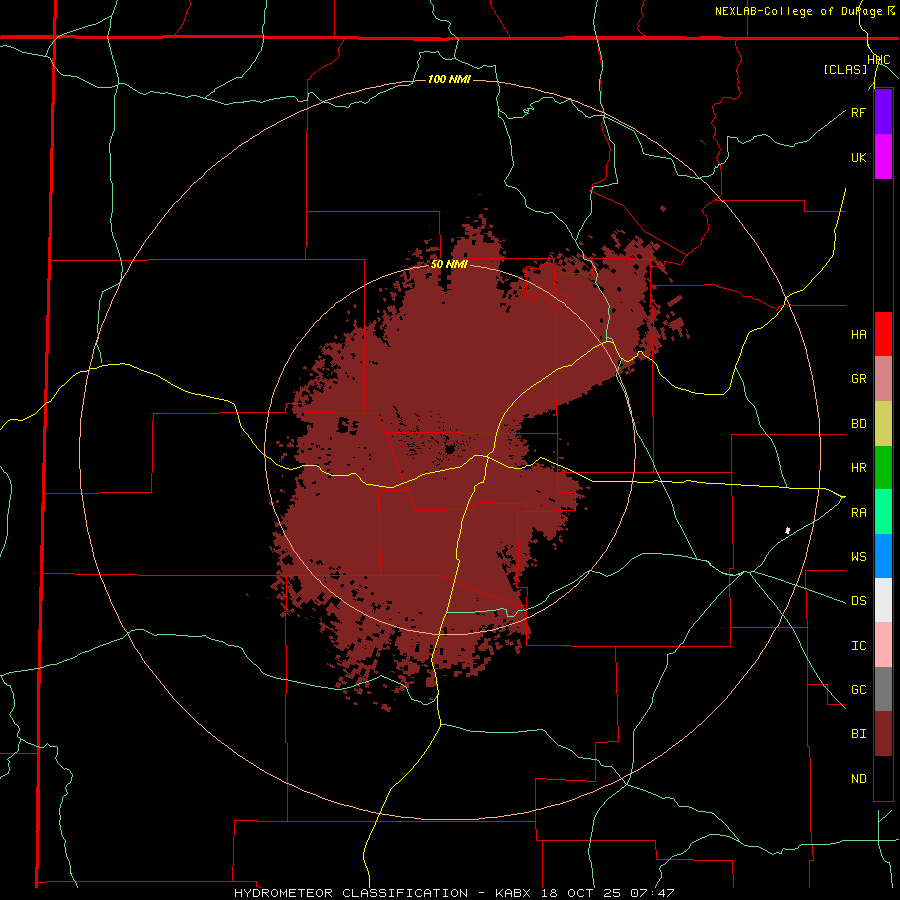Click the UK magenta legend color swatch
Screen dimensions: 900x900
point(883,157)
